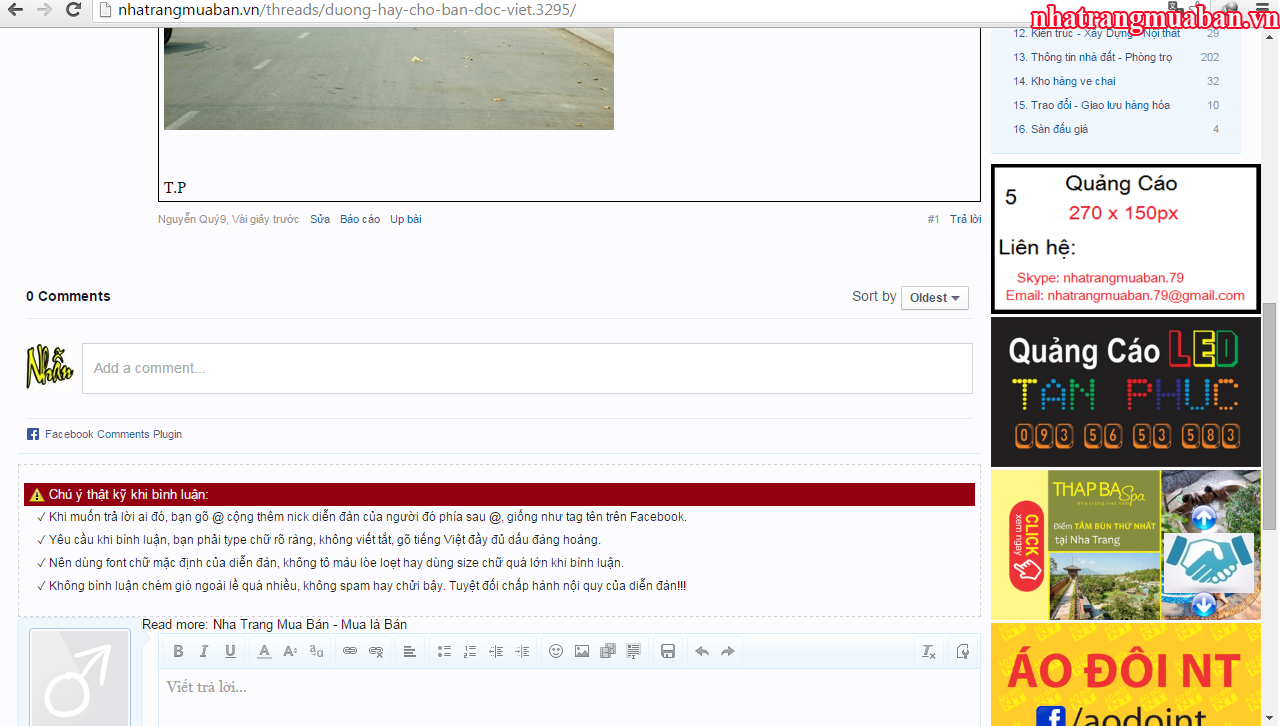Click the remove formatting icon
Screen dimensions: 1280x726
[x=928, y=651]
